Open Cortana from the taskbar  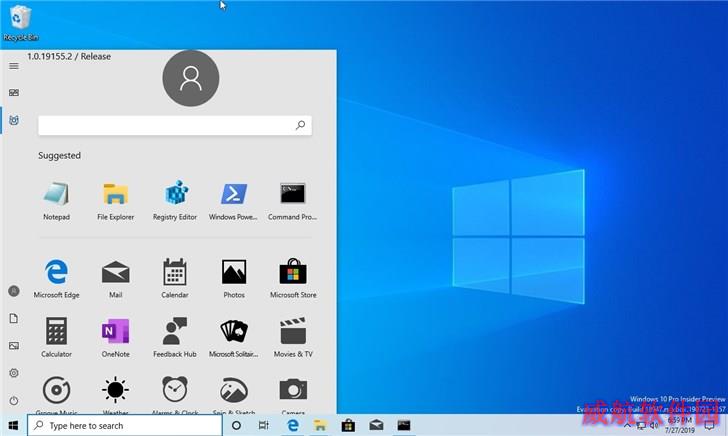(236, 425)
